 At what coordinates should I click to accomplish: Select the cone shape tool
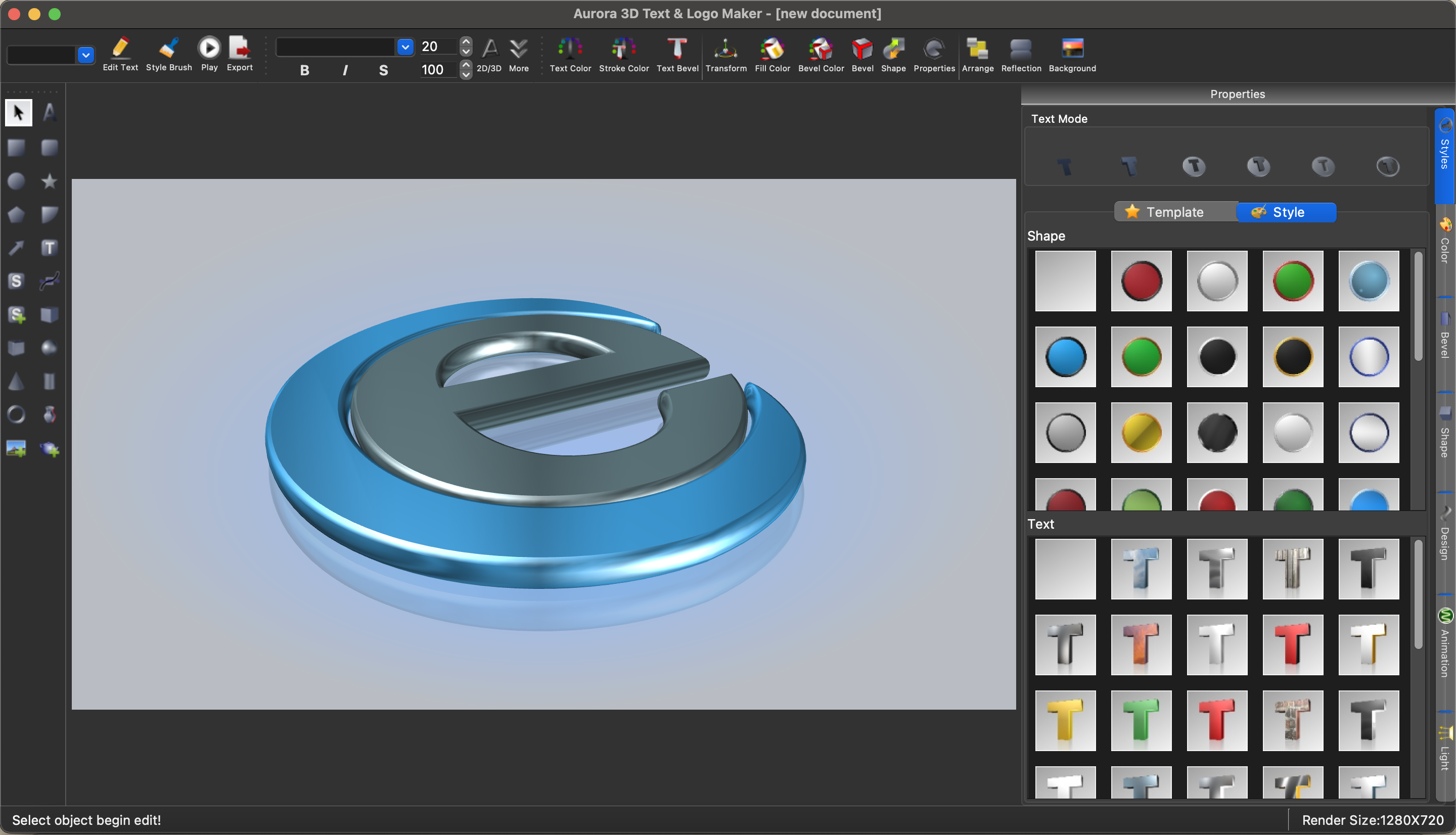[16, 382]
